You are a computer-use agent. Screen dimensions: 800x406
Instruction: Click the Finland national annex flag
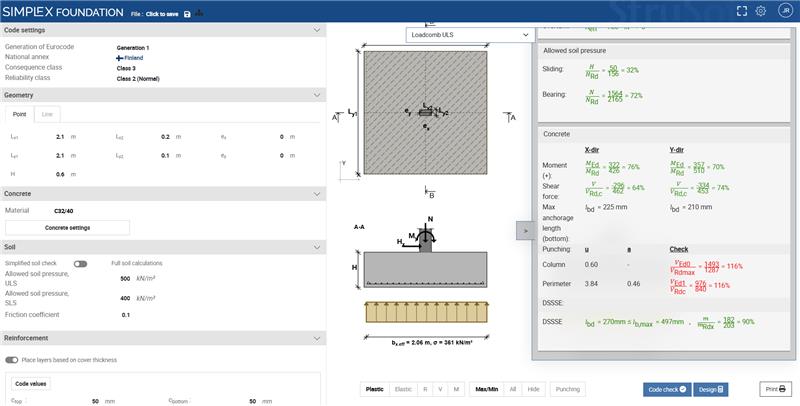119,58
